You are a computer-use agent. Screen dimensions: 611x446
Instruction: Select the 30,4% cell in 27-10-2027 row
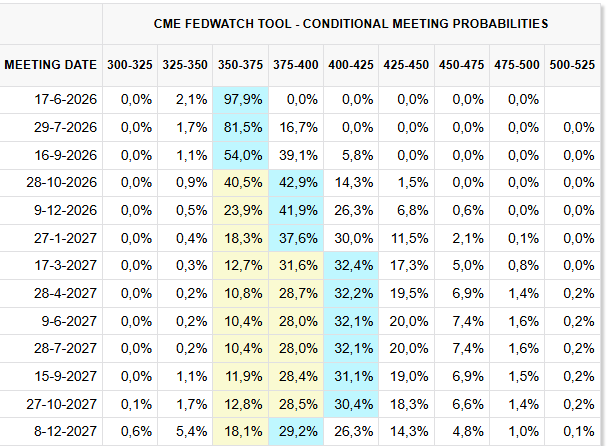click(351, 404)
